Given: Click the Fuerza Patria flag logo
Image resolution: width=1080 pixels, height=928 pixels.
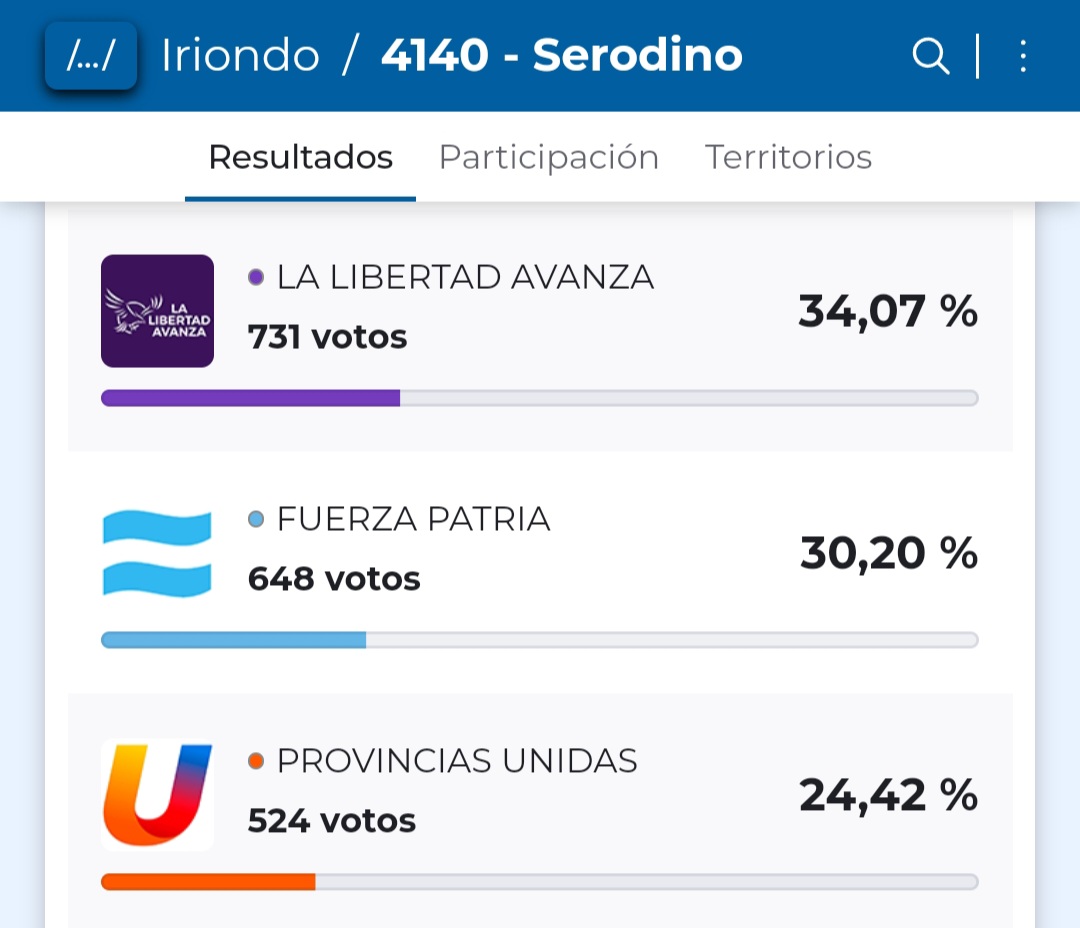Looking at the screenshot, I should (157, 553).
